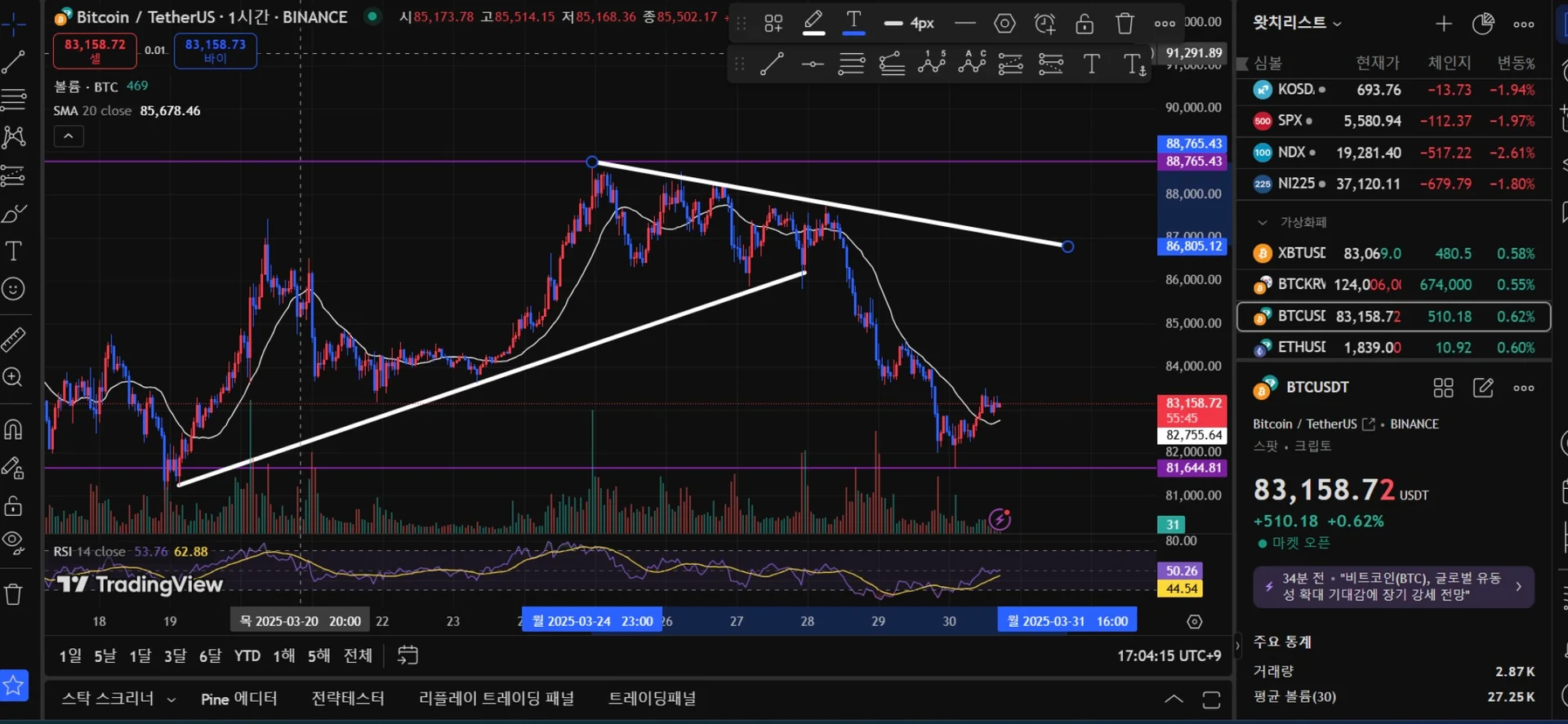Select the 3달 time range

(x=175, y=655)
